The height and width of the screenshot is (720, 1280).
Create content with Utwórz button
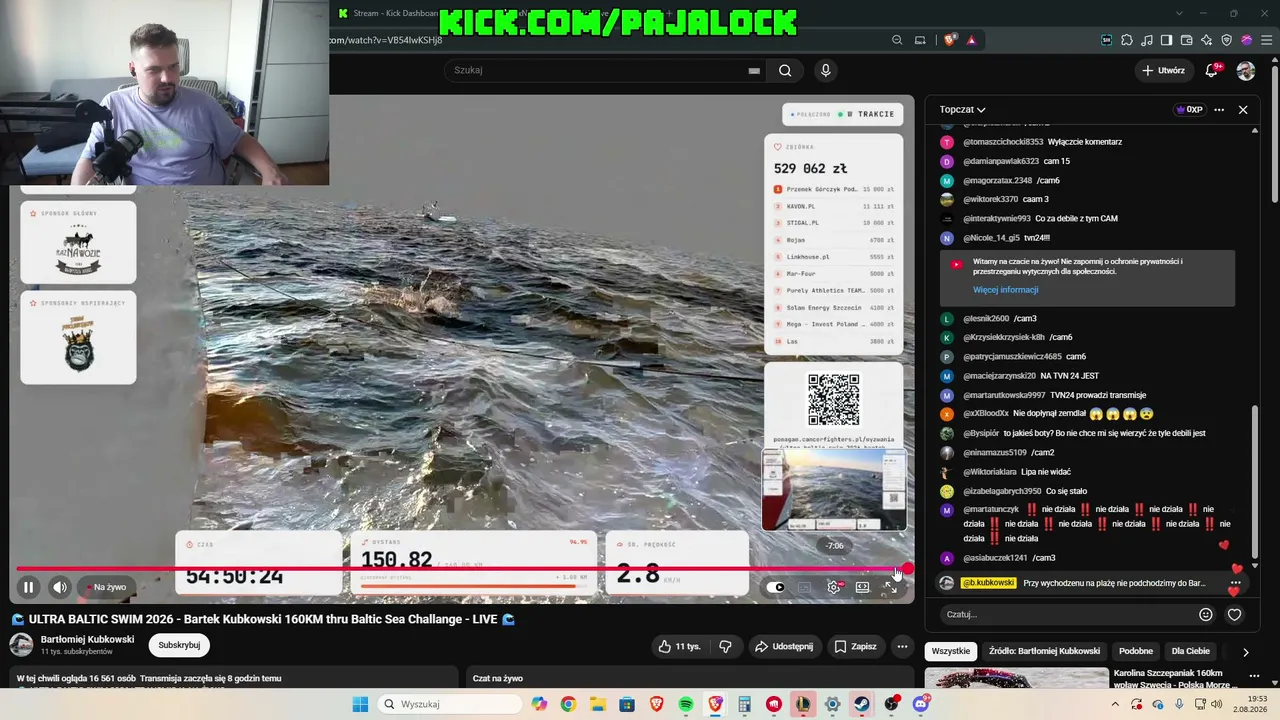click(1164, 70)
